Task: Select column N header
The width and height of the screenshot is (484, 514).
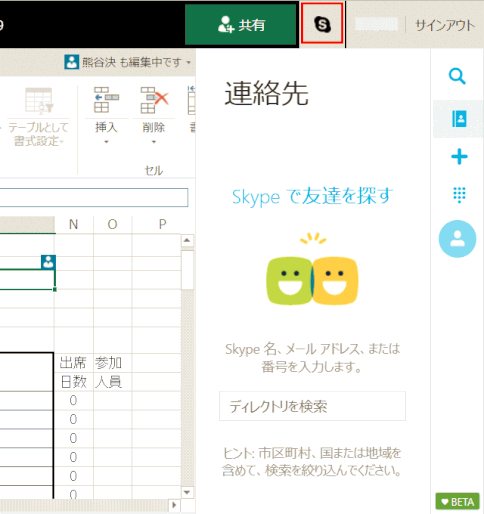Action: [x=74, y=225]
